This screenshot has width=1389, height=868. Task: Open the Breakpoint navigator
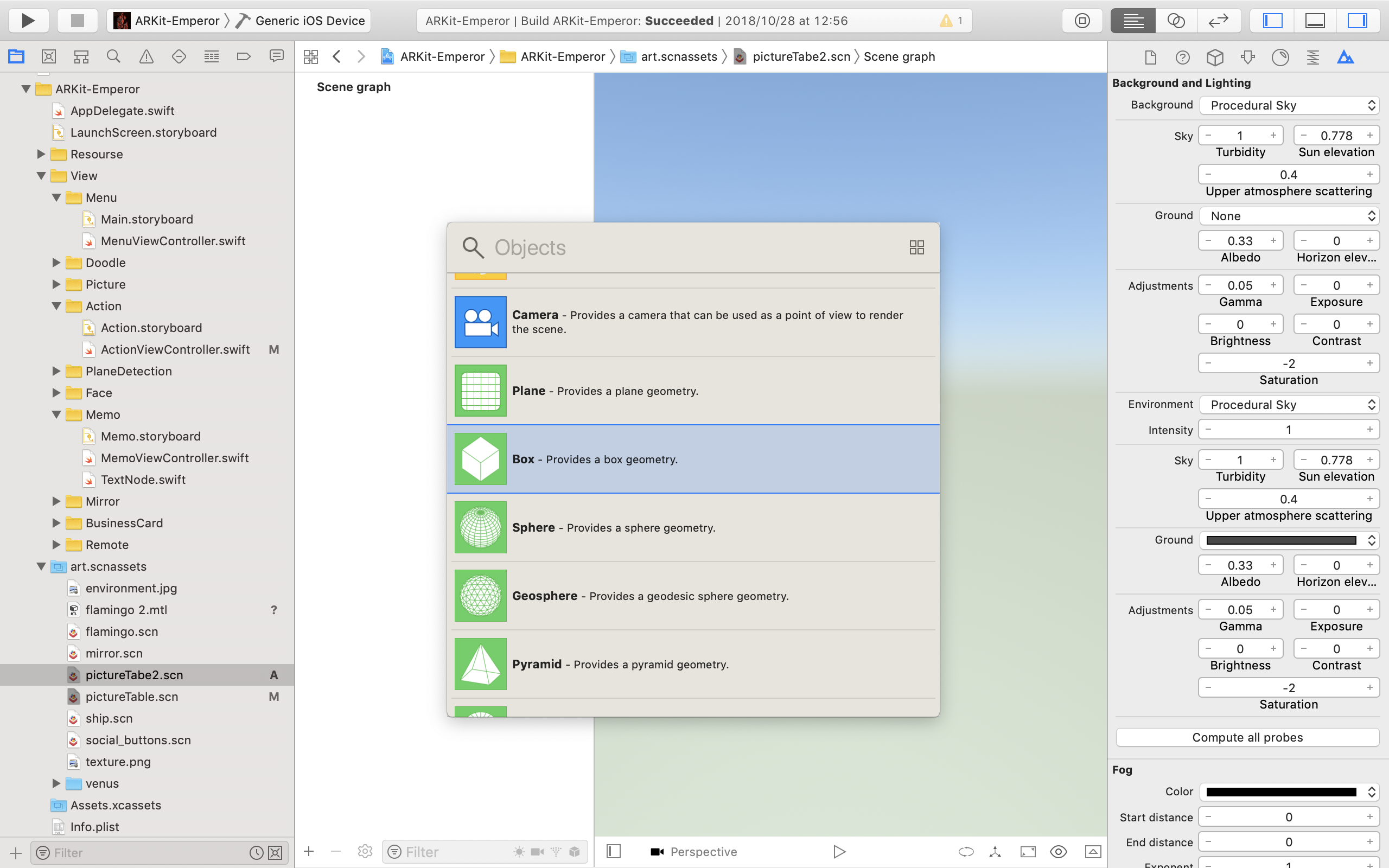point(244,56)
